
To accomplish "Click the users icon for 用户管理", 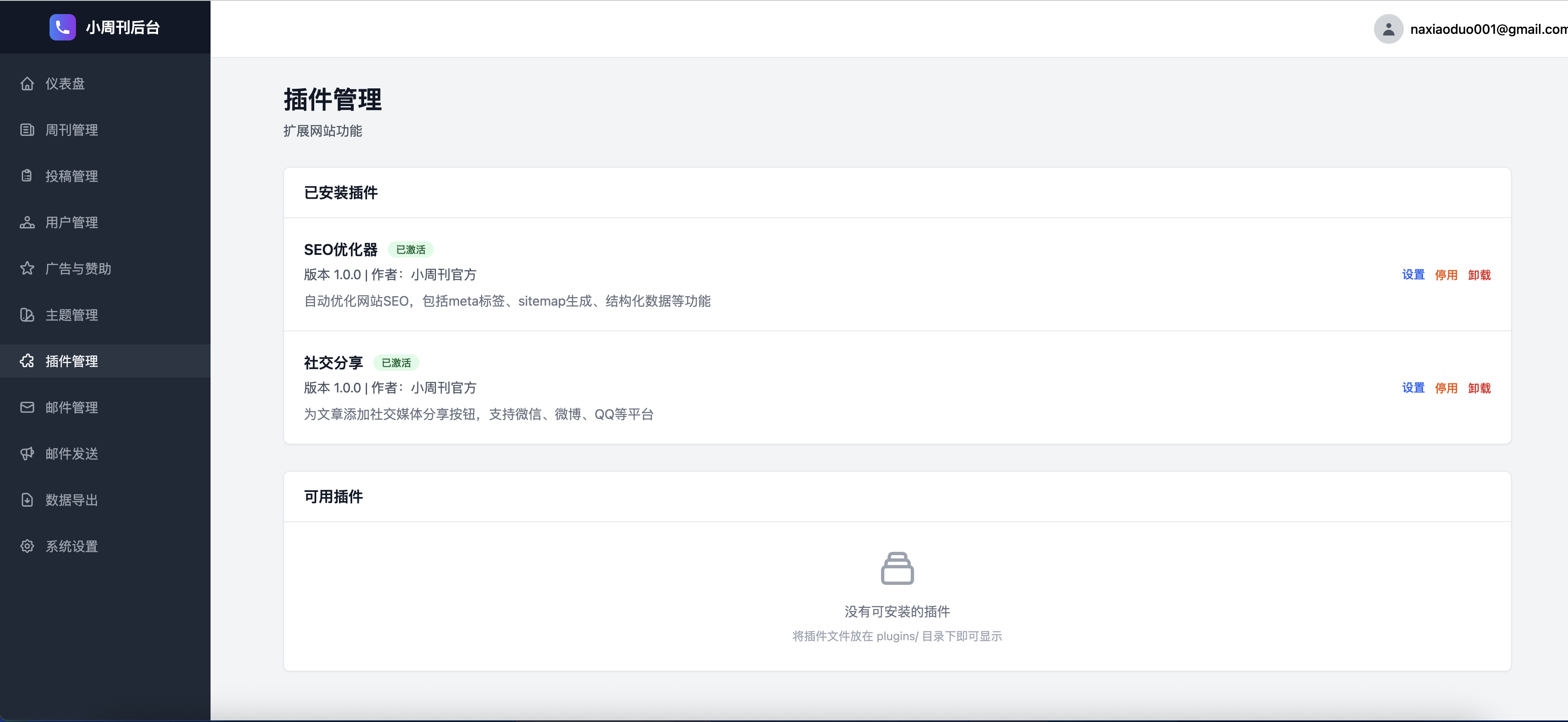I will click(27, 222).
